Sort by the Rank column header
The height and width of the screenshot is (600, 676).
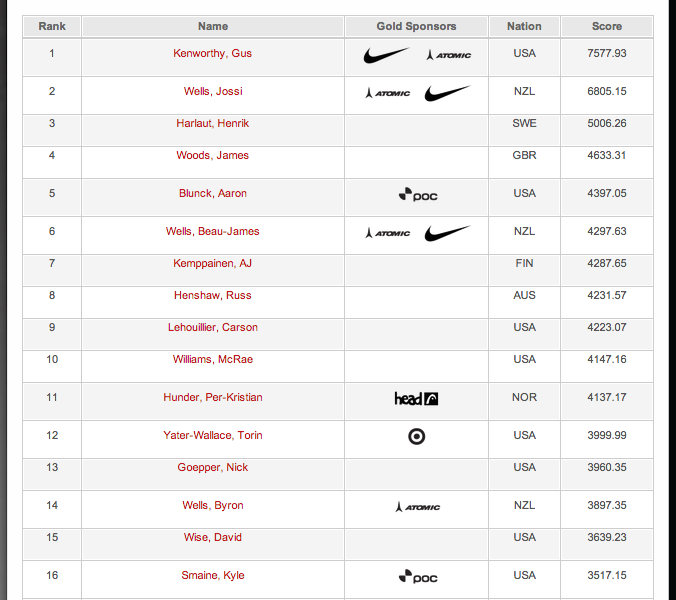point(52,26)
